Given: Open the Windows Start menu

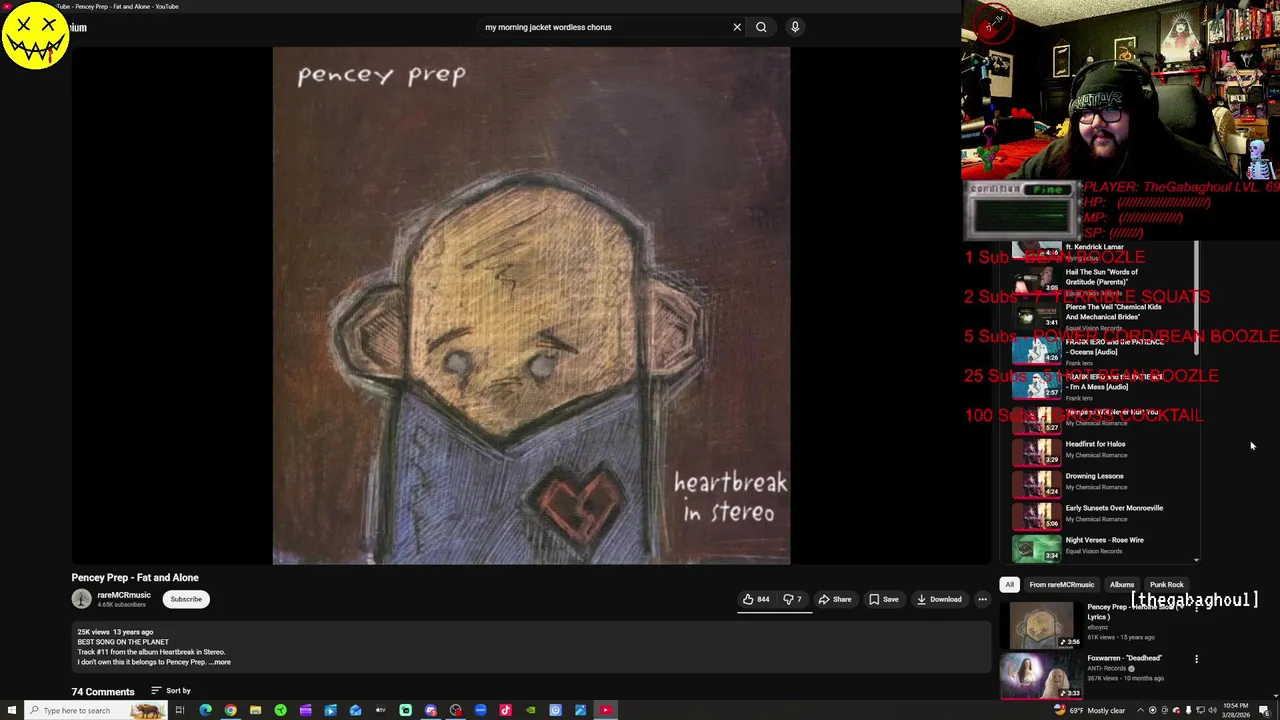Looking at the screenshot, I should click(11, 710).
